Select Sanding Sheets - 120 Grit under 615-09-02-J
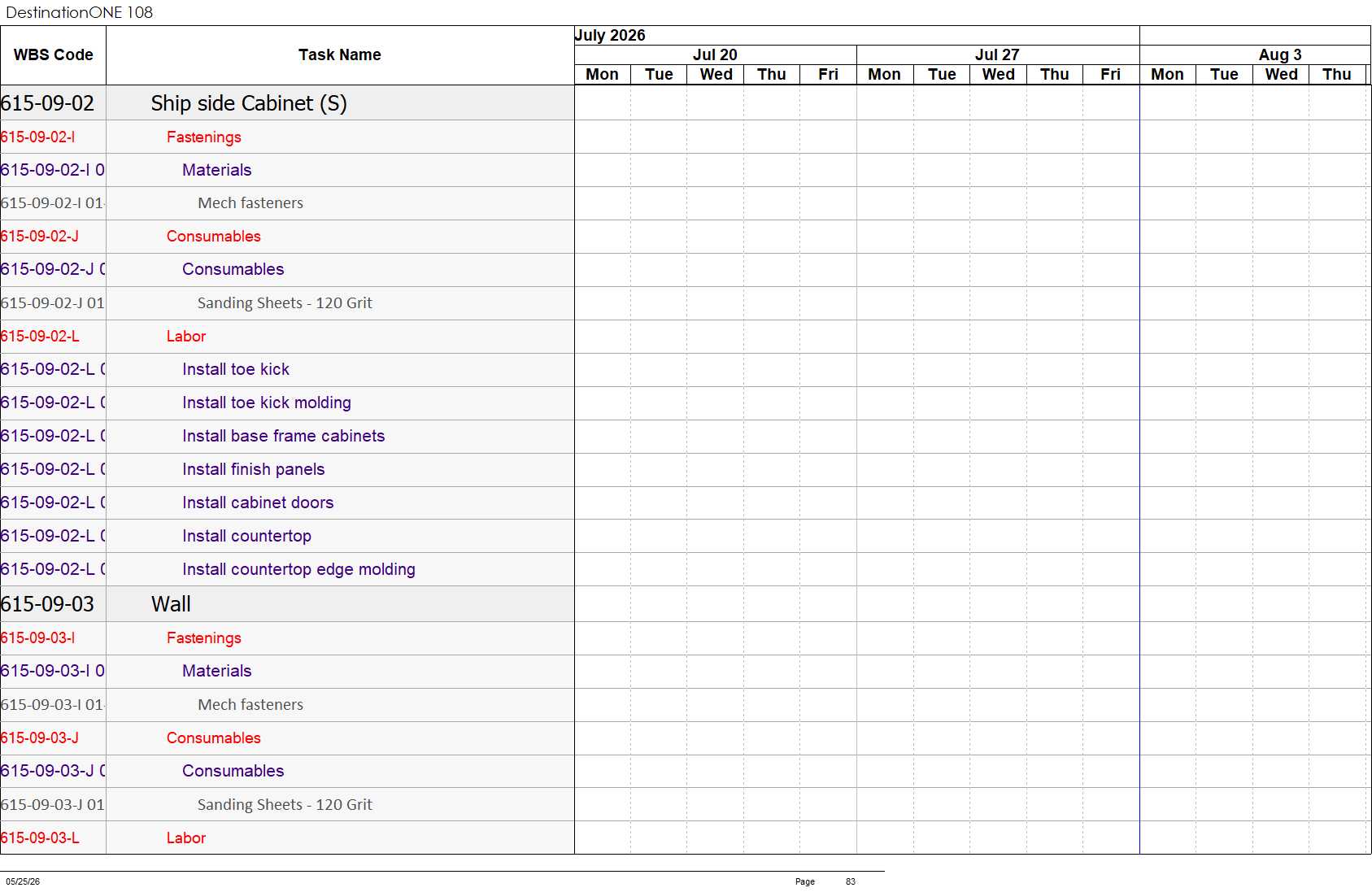This screenshot has width=1372, height=892. pos(285,302)
